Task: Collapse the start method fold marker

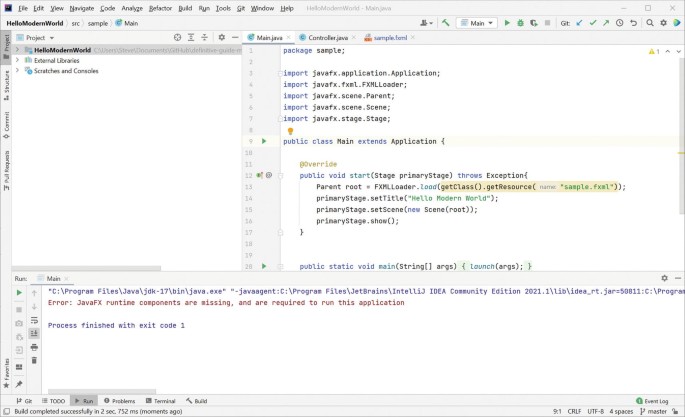Action: pyautogui.click(x=280, y=176)
